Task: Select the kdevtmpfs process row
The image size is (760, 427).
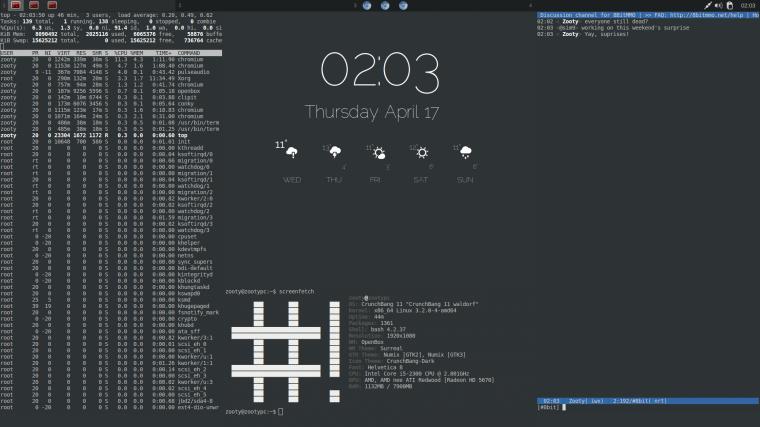Action: pyautogui.click(x=111, y=249)
